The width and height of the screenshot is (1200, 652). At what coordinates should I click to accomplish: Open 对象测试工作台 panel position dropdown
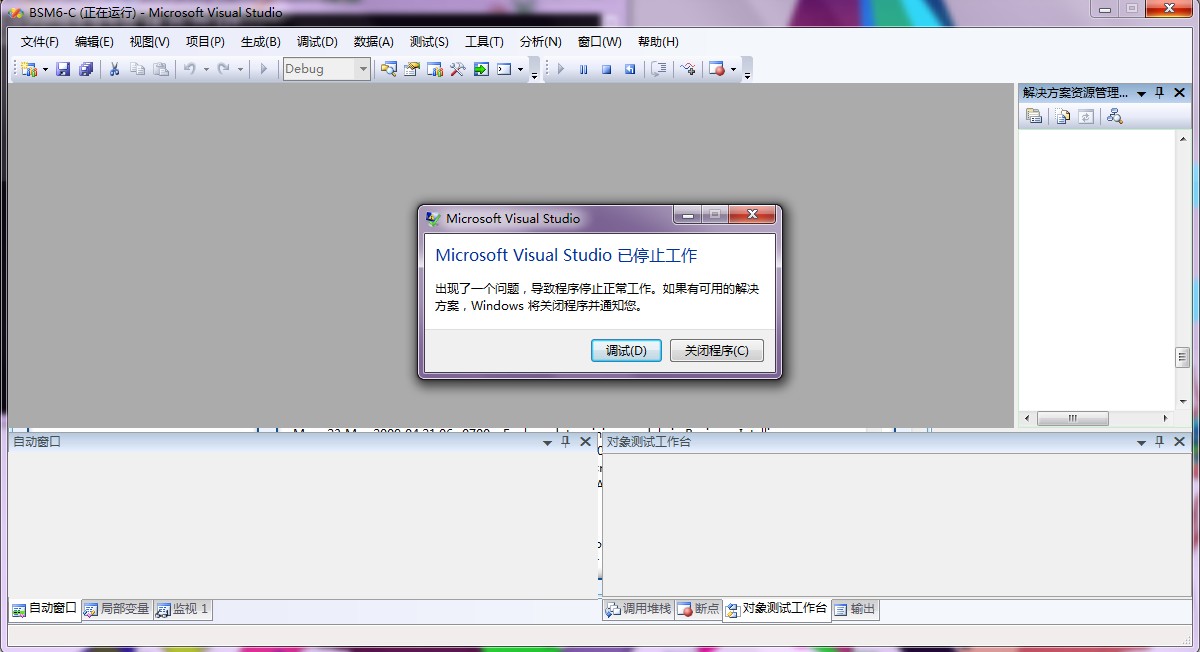click(x=1141, y=442)
